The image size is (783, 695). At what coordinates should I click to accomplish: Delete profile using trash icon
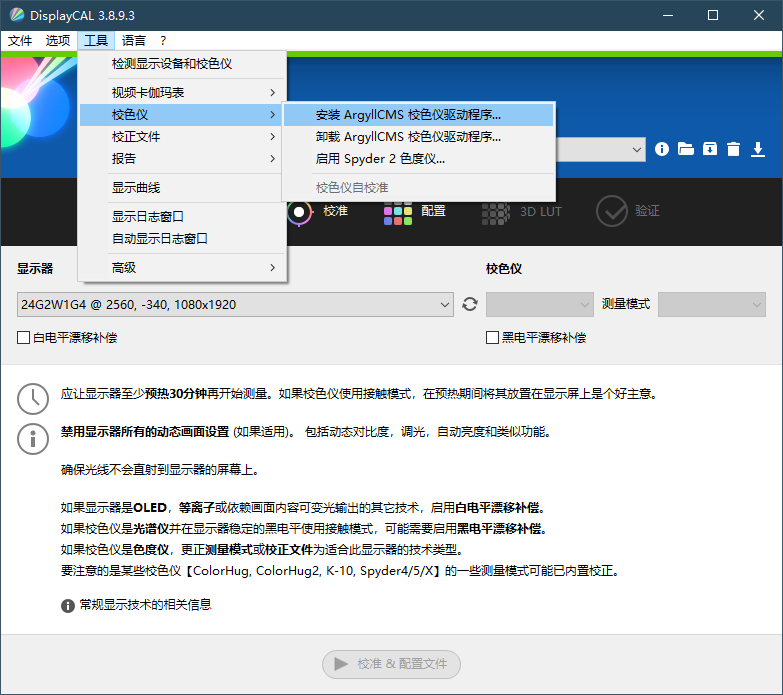pos(733,149)
